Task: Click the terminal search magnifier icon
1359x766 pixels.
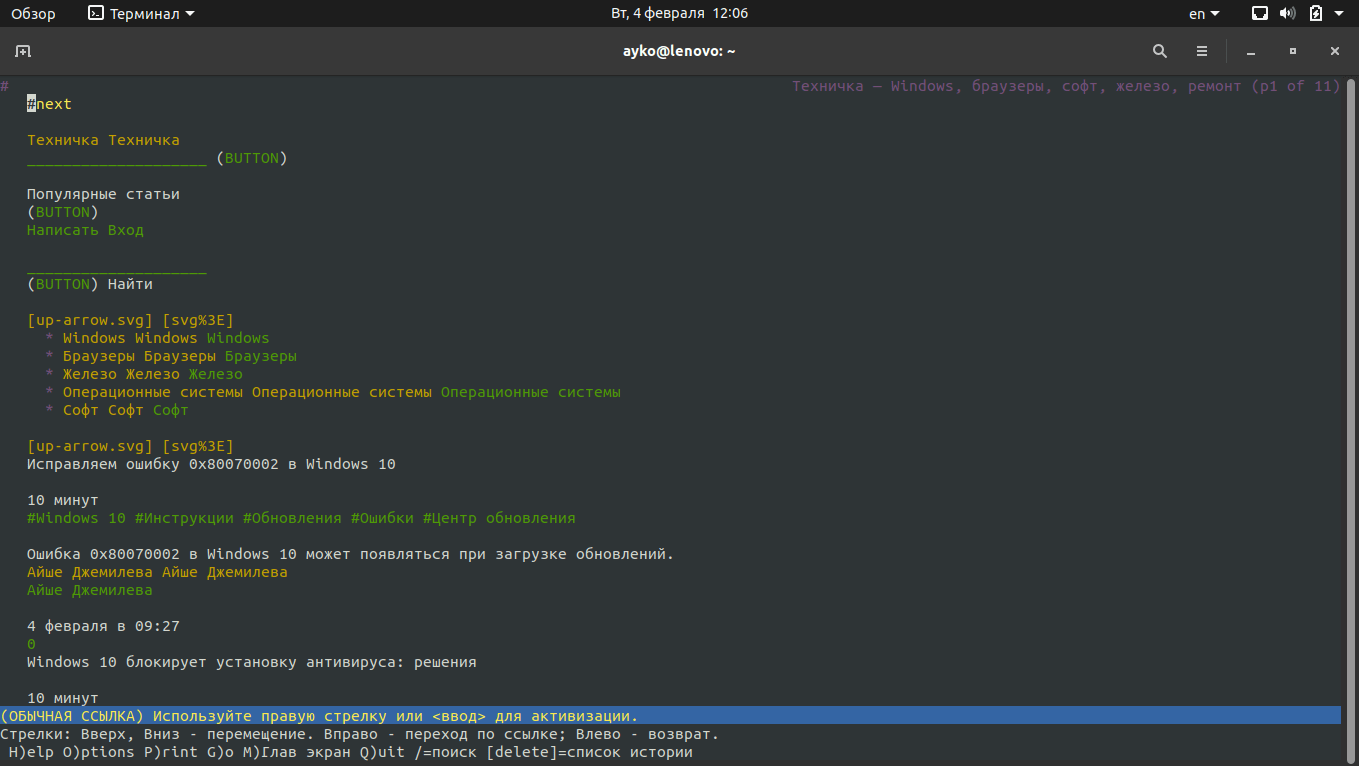Action: point(1160,51)
